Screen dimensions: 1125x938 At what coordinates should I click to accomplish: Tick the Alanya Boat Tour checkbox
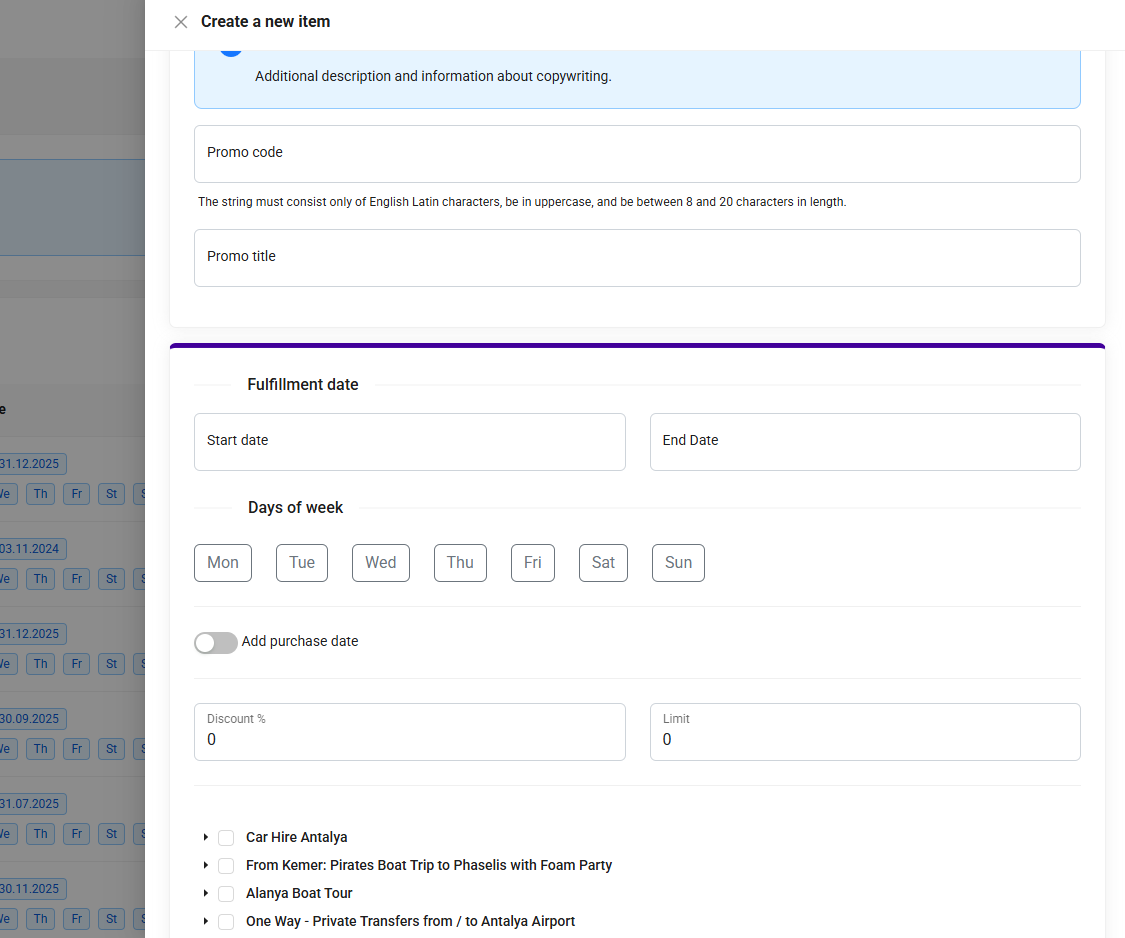[x=226, y=894]
